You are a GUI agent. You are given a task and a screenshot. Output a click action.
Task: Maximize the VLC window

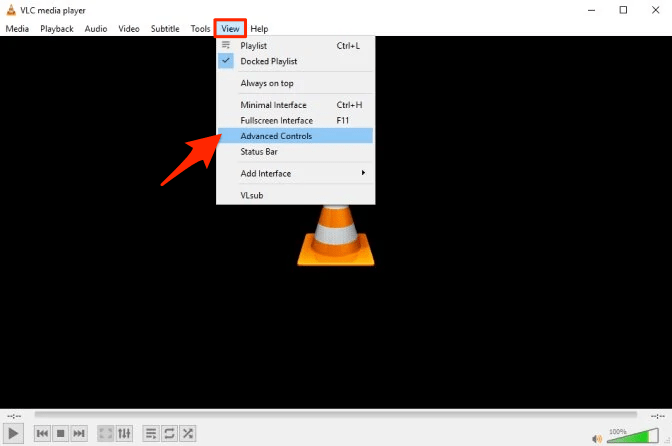click(x=623, y=10)
